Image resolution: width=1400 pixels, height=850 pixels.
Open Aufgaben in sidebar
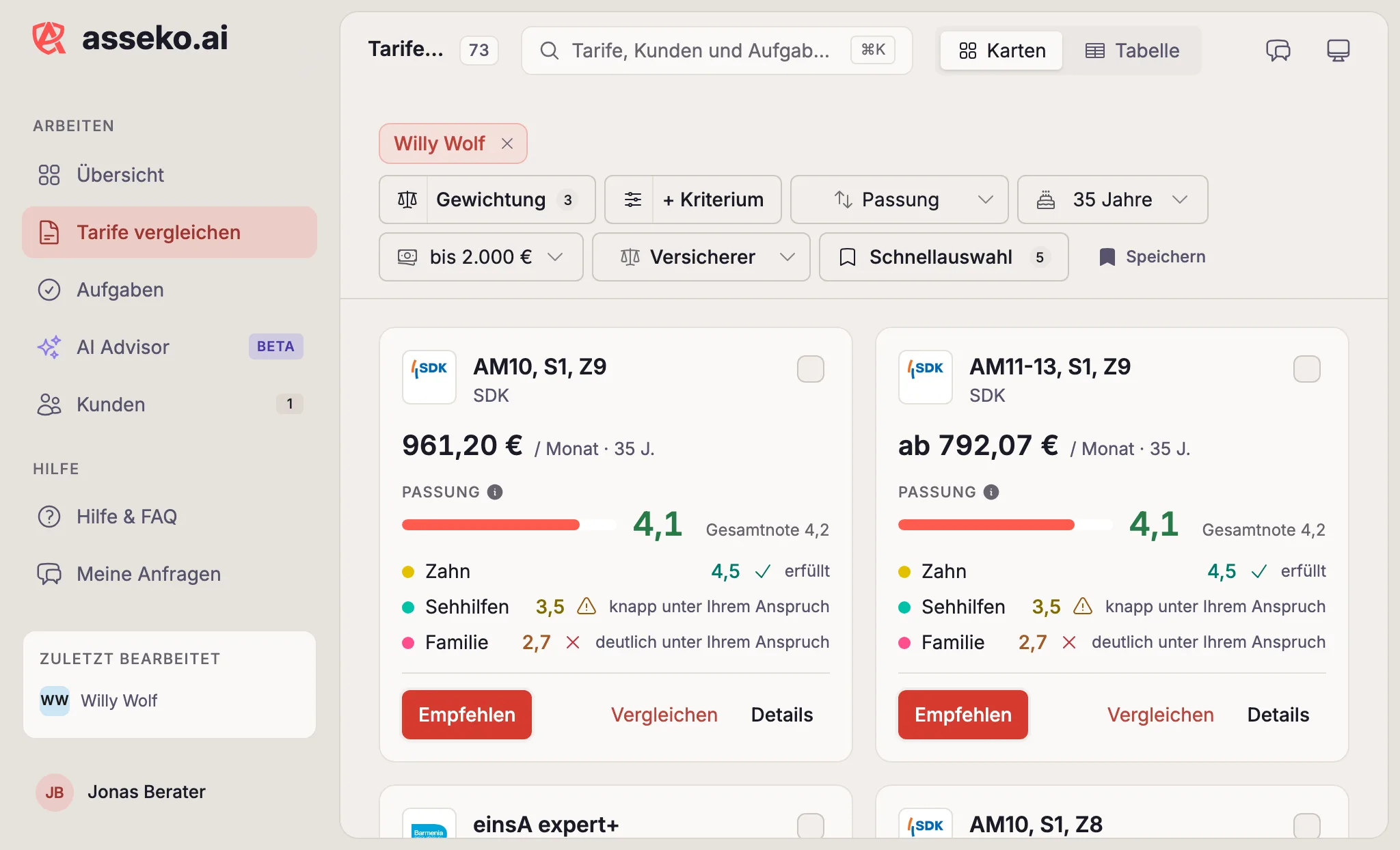pyautogui.click(x=170, y=290)
